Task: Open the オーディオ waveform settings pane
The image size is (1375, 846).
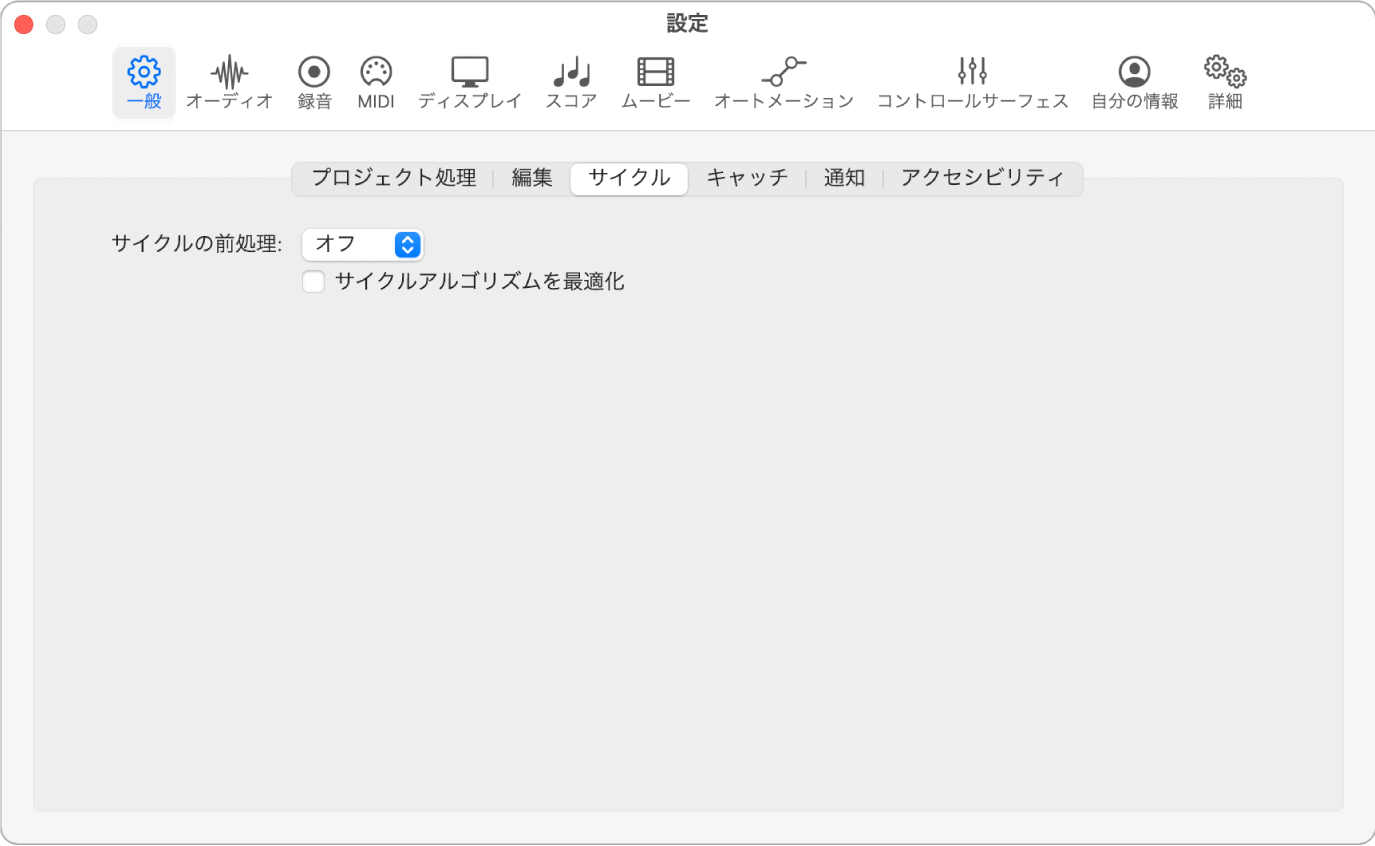Action: pyautogui.click(x=229, y=83)
